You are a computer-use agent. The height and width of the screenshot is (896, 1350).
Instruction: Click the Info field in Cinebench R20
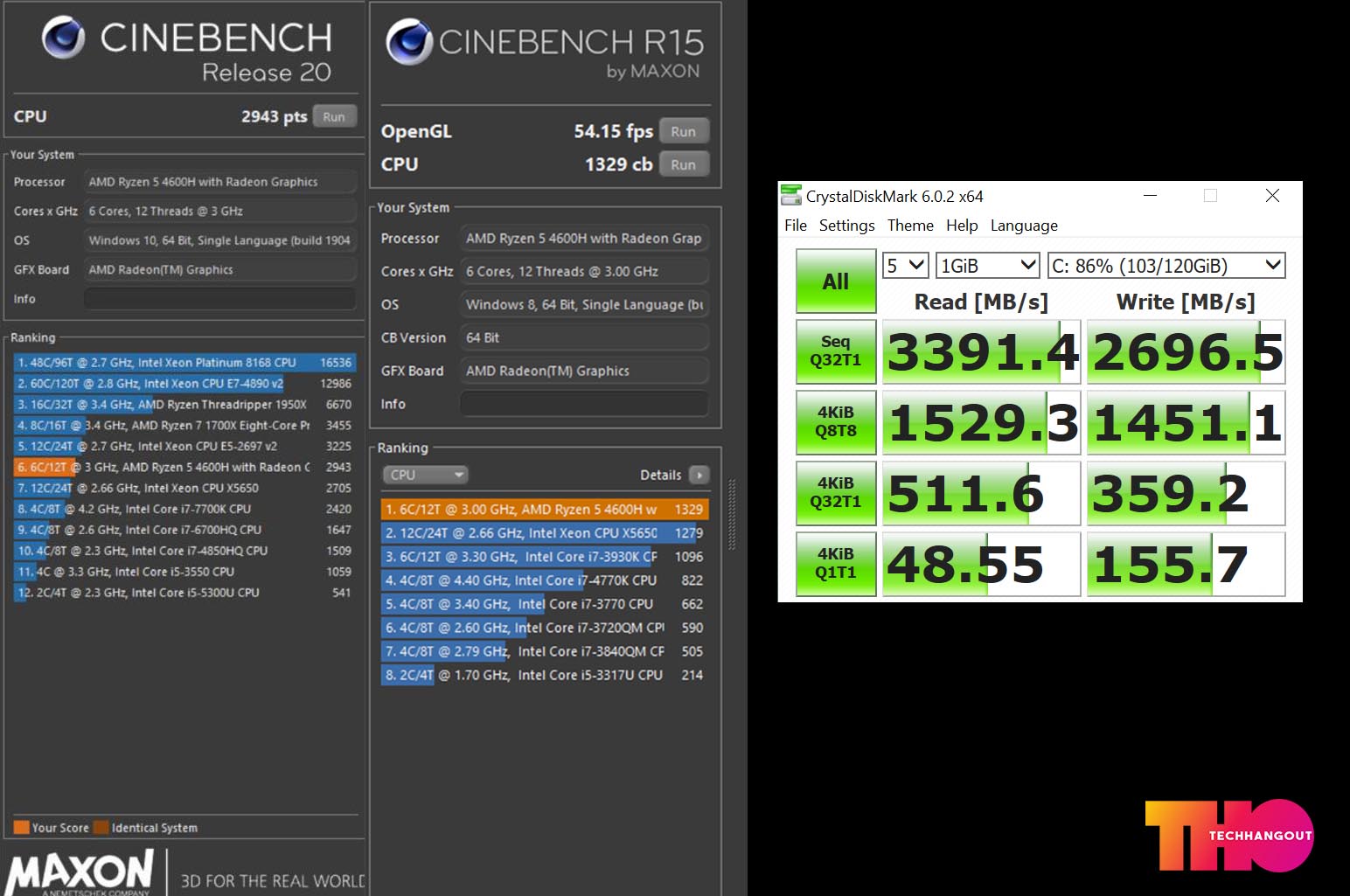tap(220, 299)
